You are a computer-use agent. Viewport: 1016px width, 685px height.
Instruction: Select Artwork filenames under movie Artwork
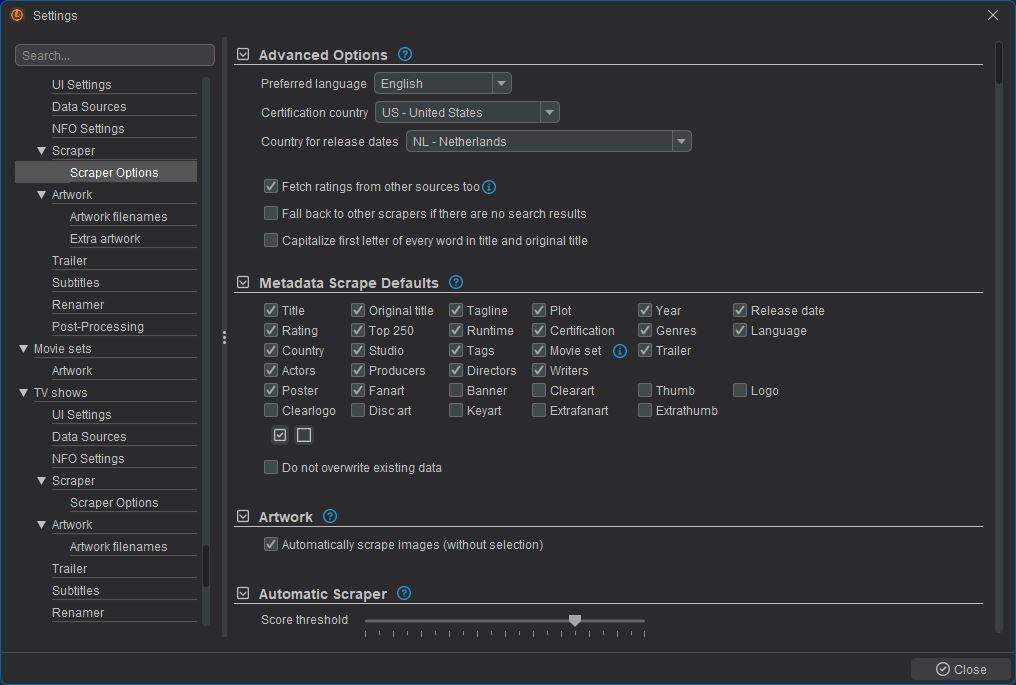(x=118, y=217)
